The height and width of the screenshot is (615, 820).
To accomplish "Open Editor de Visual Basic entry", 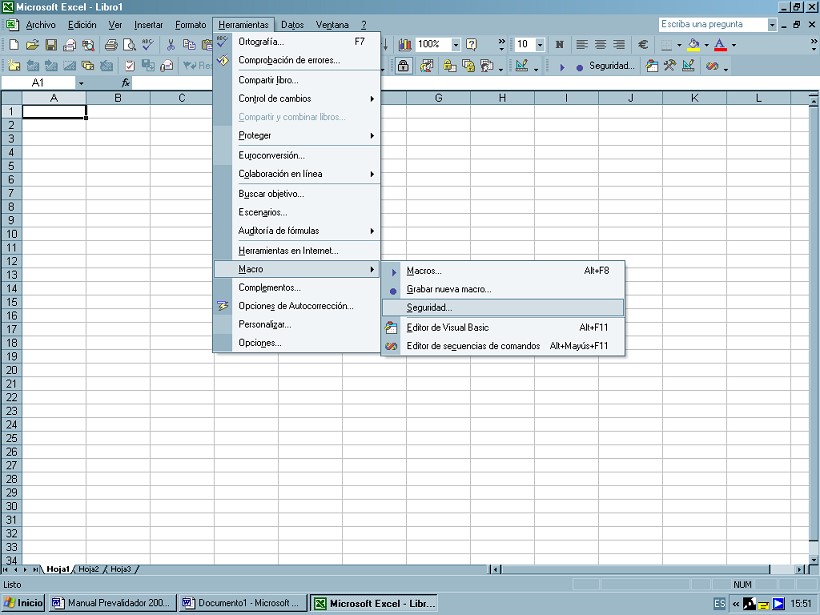I will pos(503,327).
